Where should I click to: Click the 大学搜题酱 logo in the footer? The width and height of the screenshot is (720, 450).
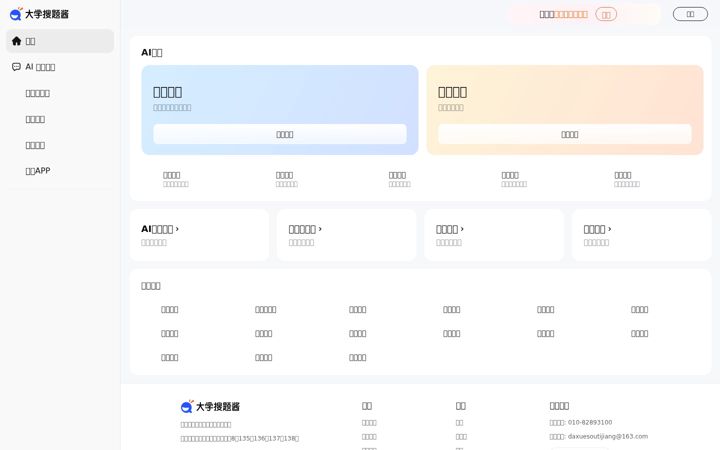[x=210, y=406]
